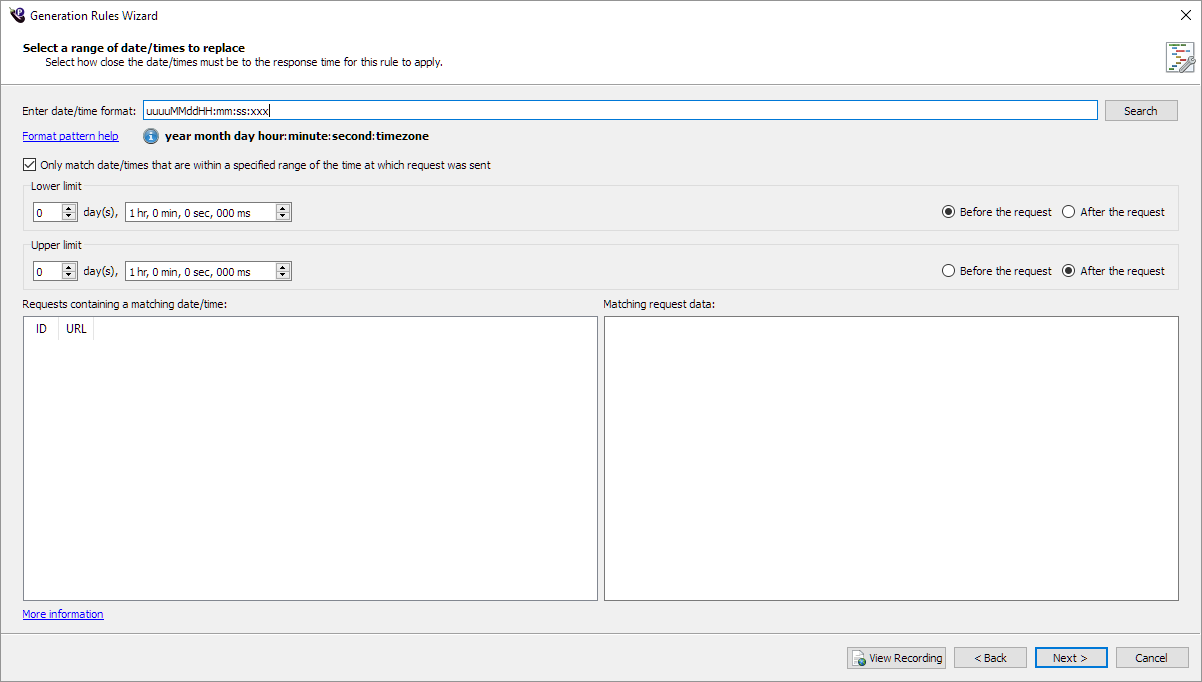Viewport: 1202px width, 682px height.
Task: Click the app logo in title bar
Action: 16,15
